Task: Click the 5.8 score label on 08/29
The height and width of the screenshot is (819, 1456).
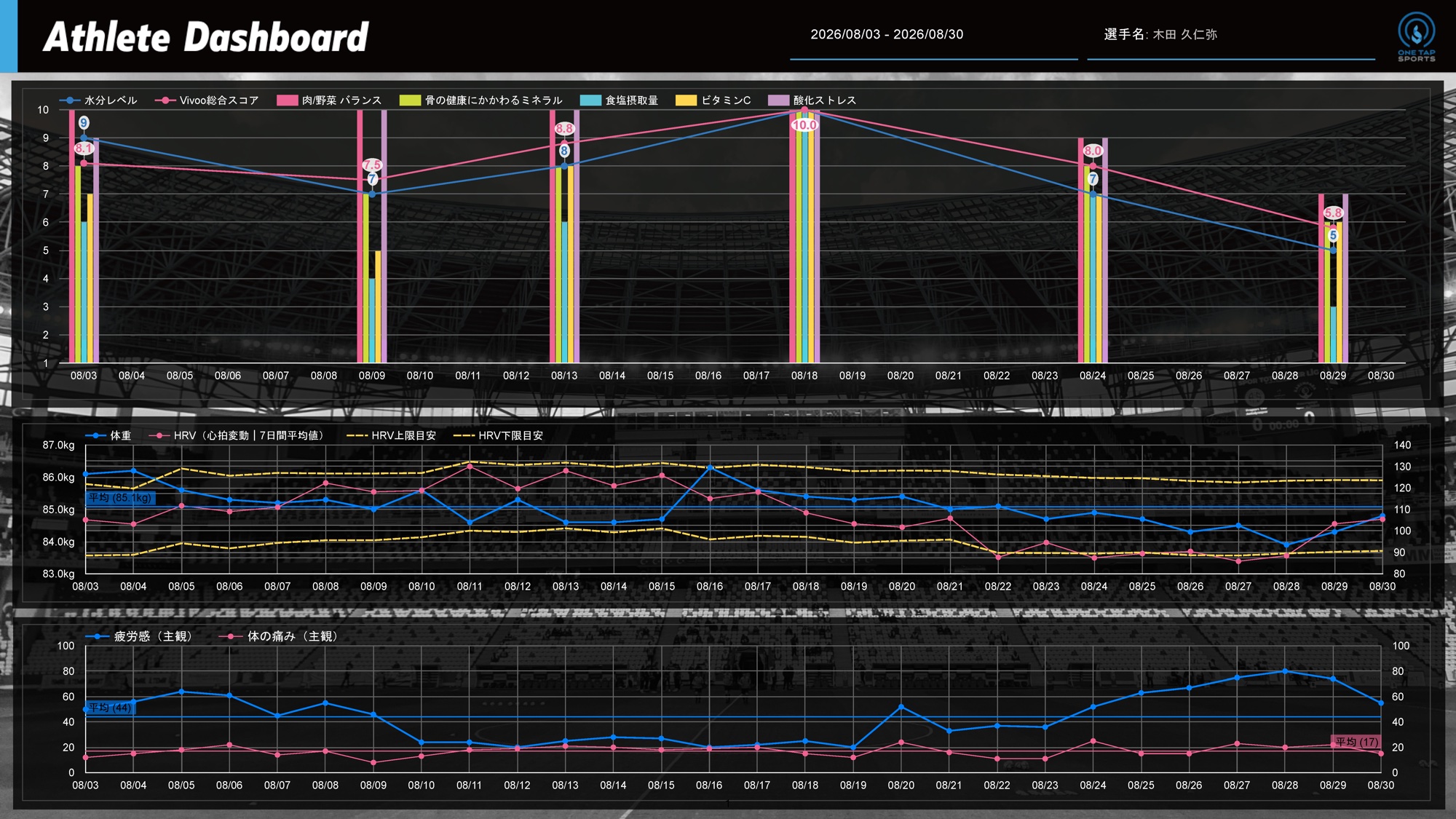Action: pos(1333,213)
